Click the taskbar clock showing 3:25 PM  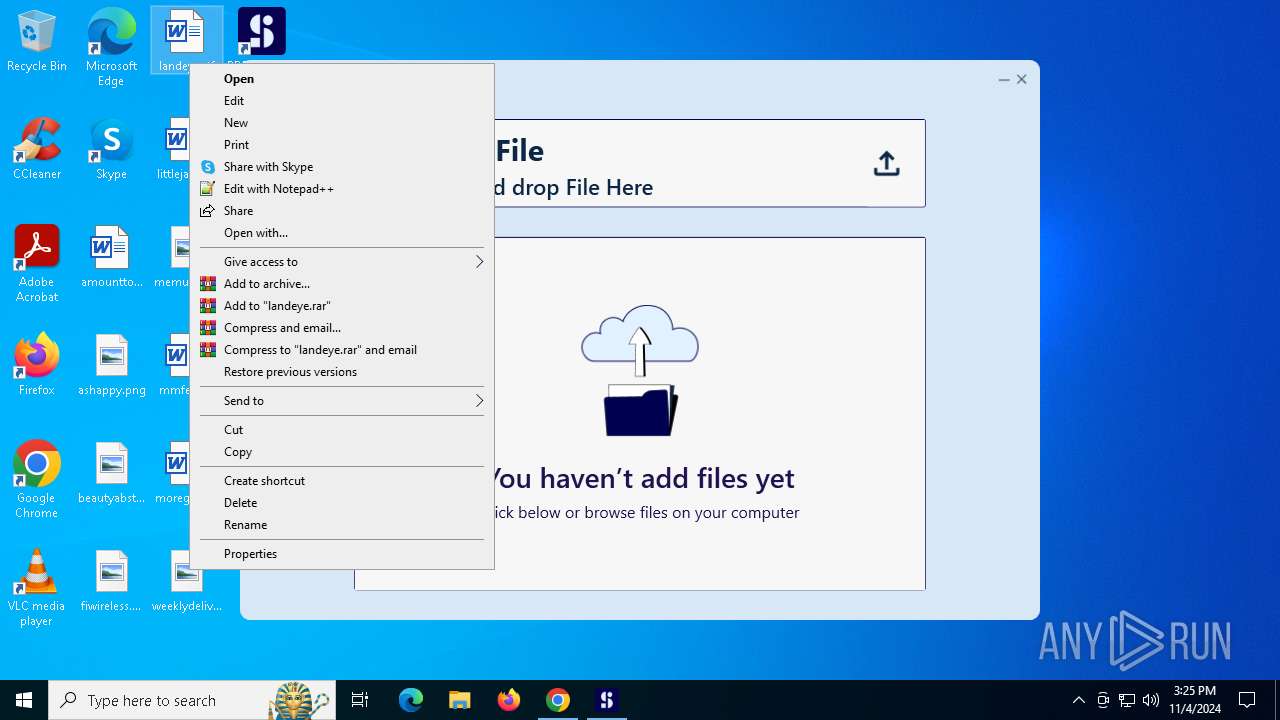tap(1195, 700)
